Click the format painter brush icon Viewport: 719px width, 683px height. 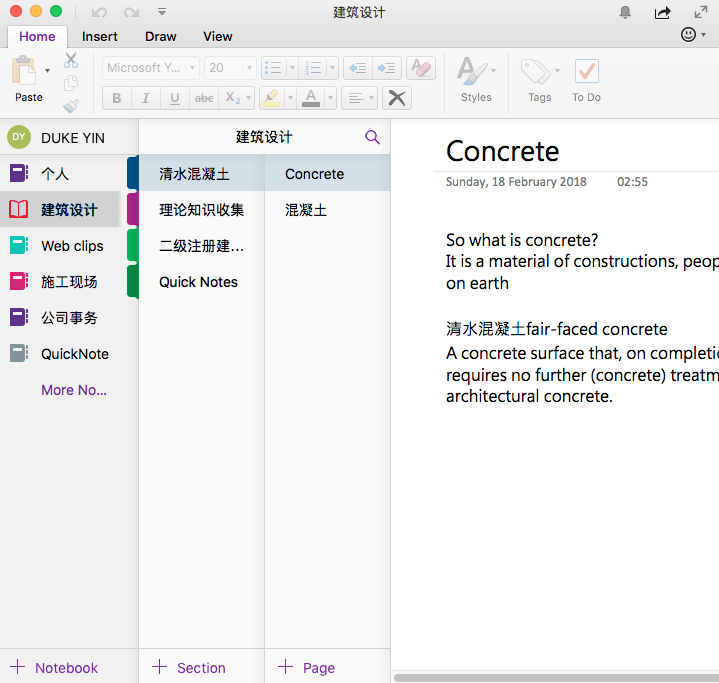(71, 106)
